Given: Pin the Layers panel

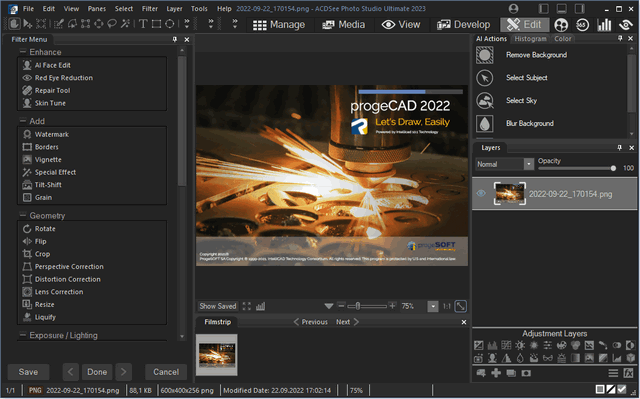Looking at the screenshot, I should [x=620, y=148].
